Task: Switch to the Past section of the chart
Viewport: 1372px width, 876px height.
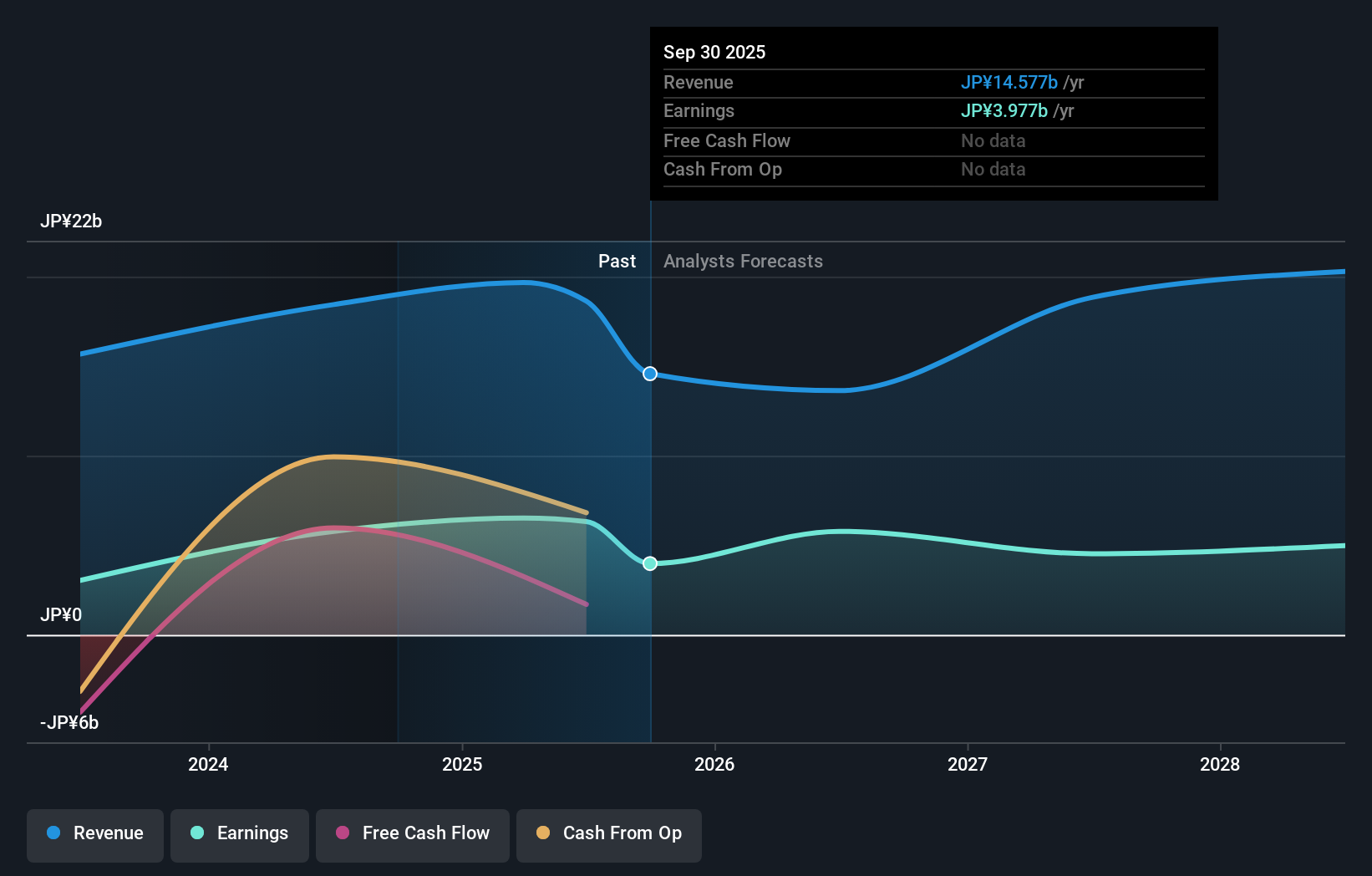Action: coord(617,261)
